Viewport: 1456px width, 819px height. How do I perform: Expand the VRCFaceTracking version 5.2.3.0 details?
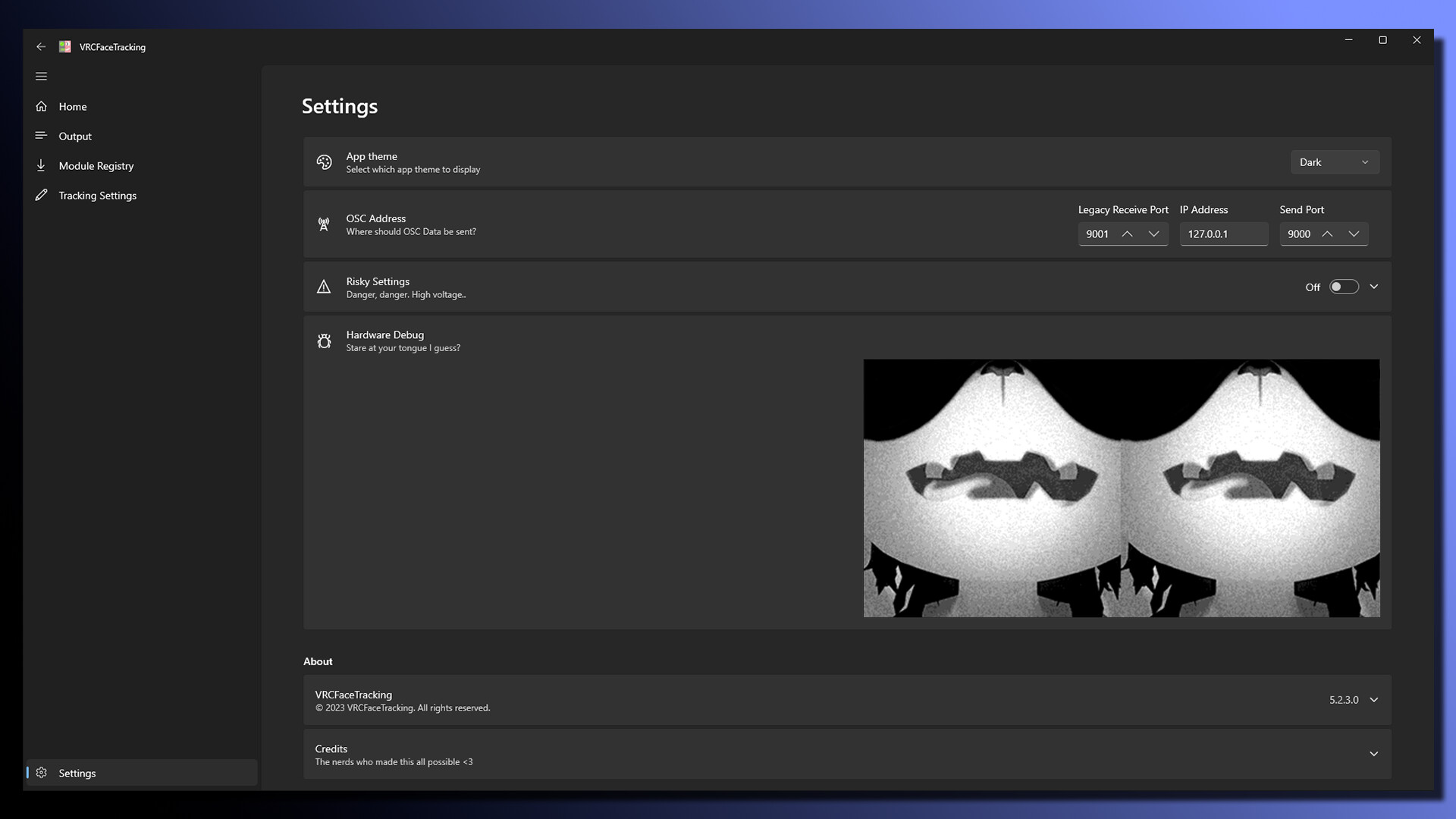[1374, 700]
